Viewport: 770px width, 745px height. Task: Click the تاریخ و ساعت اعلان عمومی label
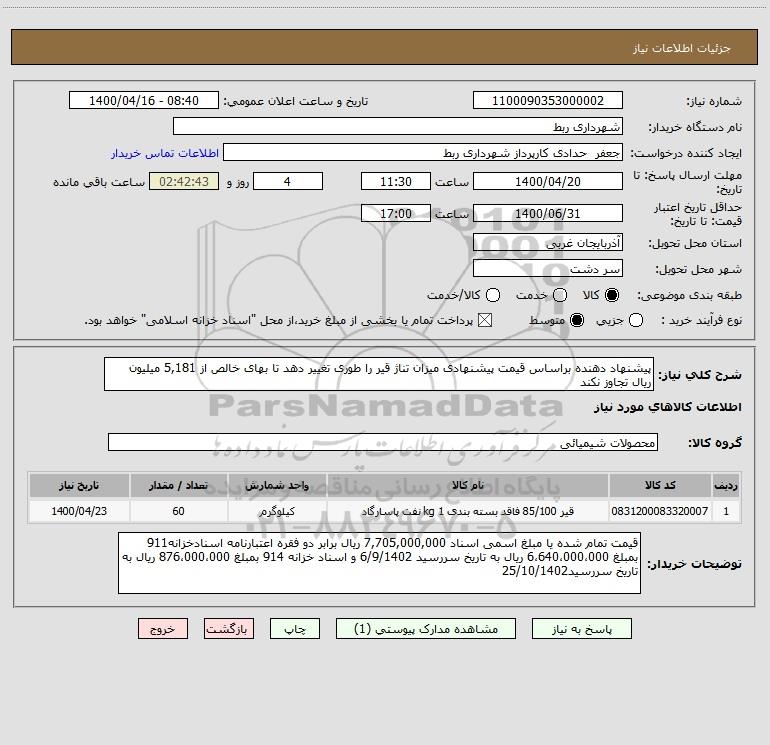(296, 101)
